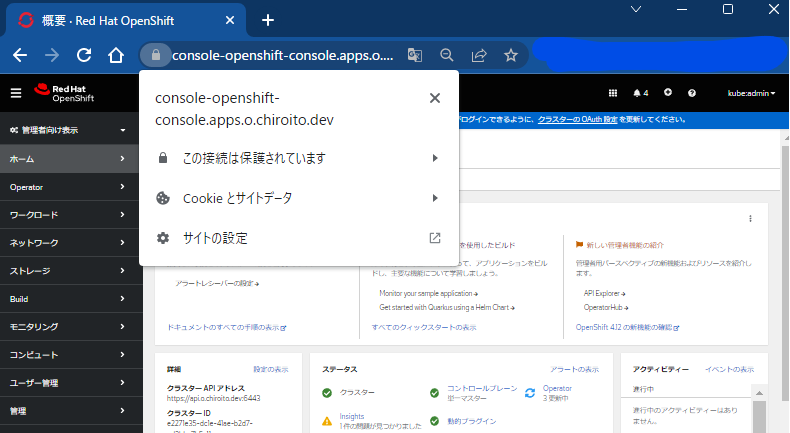Click イベントの表示 in activity card
Viewport: 790px width, 433px height.
(730, 369)
